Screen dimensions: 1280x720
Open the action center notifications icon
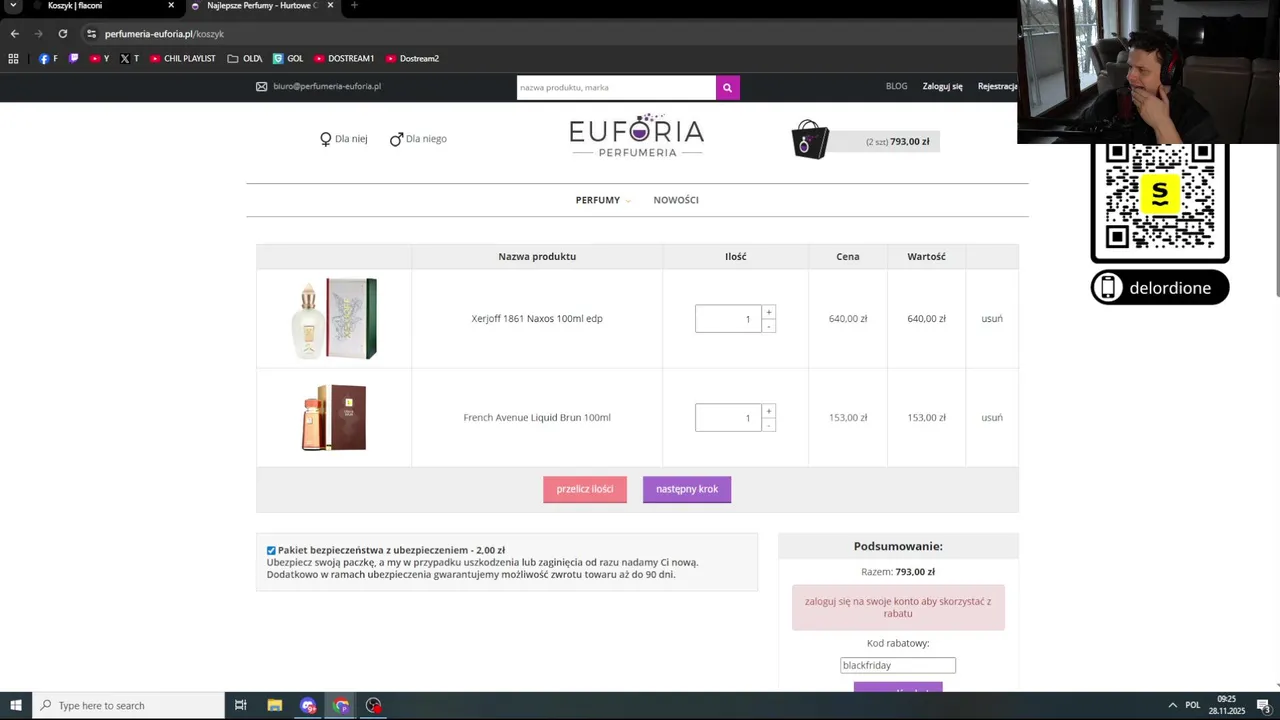pos(1263,706)
